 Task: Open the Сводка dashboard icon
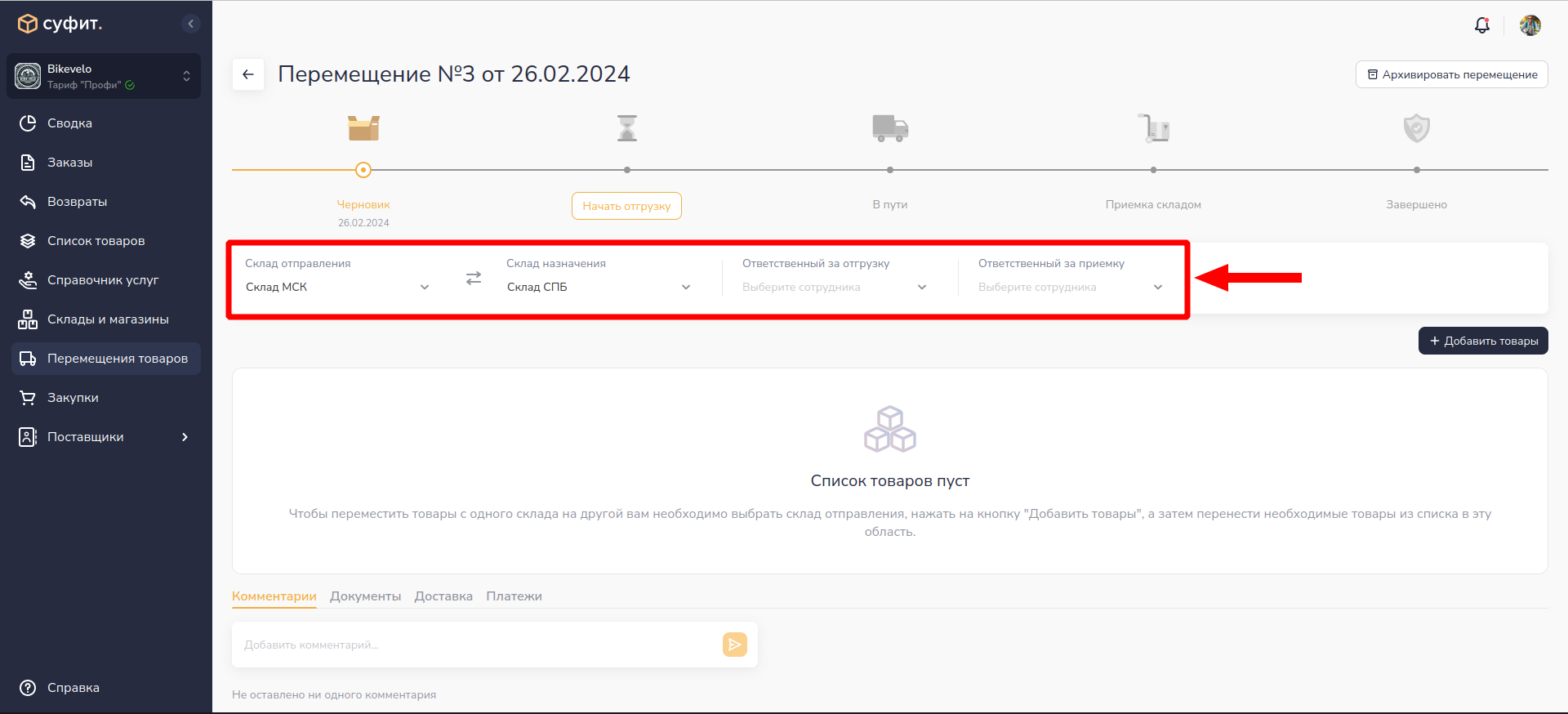point(28,123)
